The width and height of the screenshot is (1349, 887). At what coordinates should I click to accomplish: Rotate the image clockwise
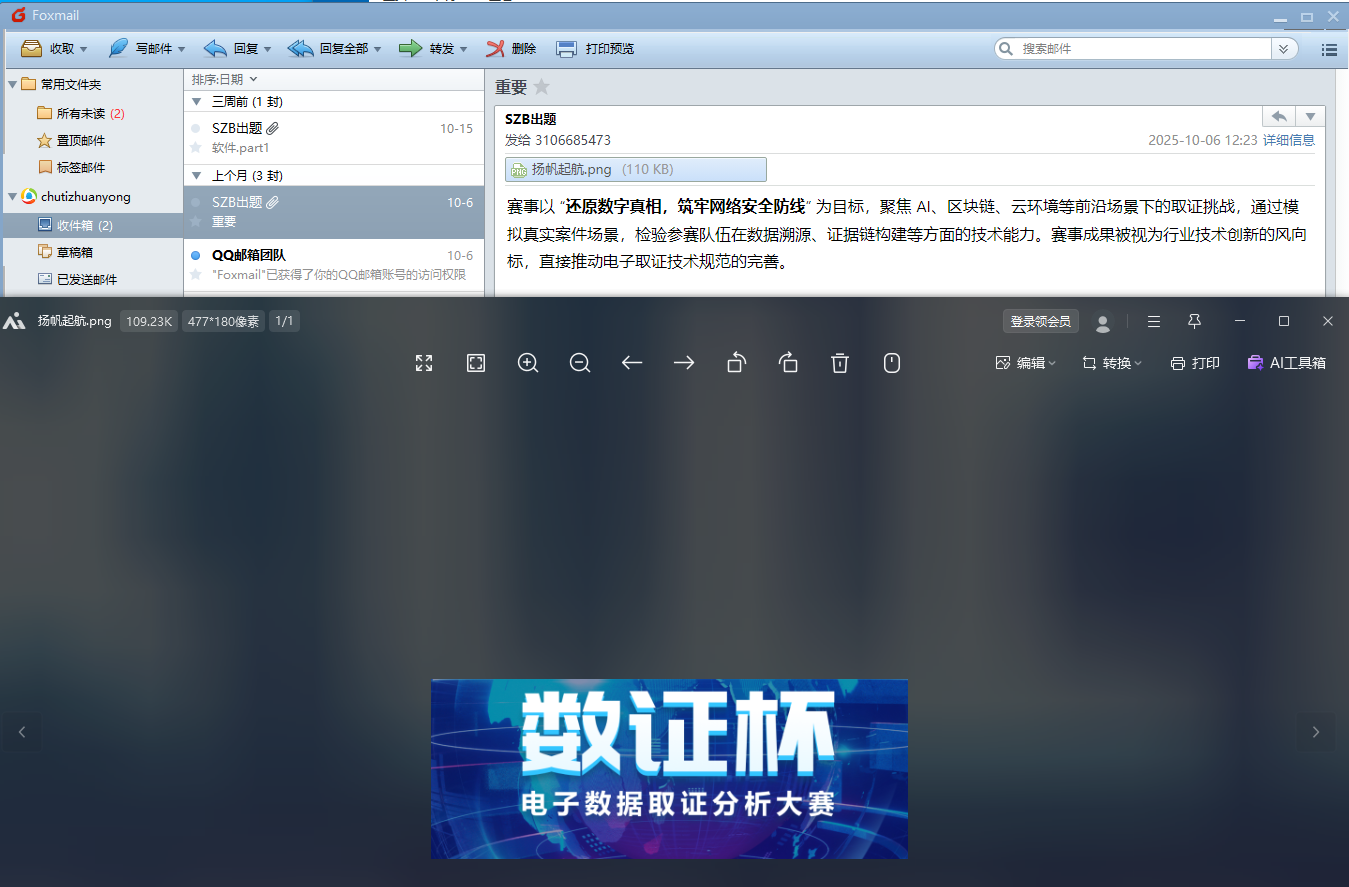tap(788, 363)
